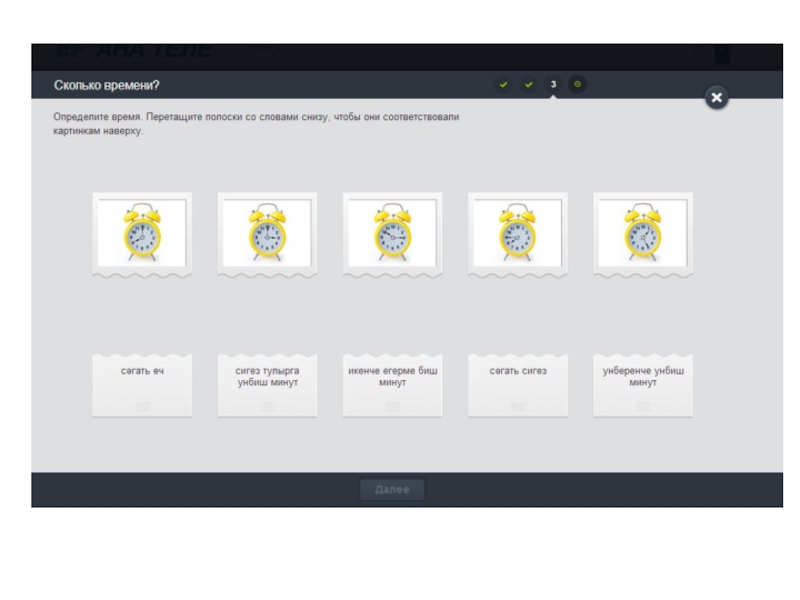This screenshot has width=800, height=600.
Task: Click the fifth alarm clock picture
Action: click(643, 233)
